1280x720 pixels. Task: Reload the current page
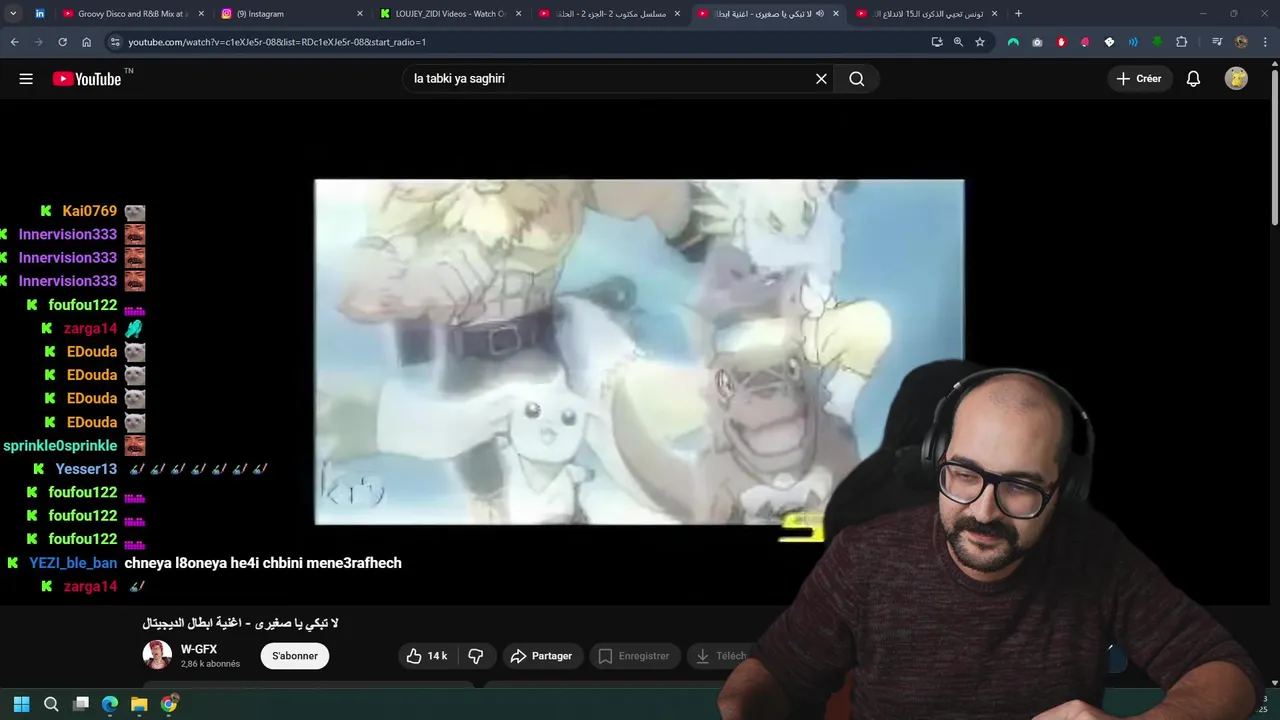click(x=62, y=42)
